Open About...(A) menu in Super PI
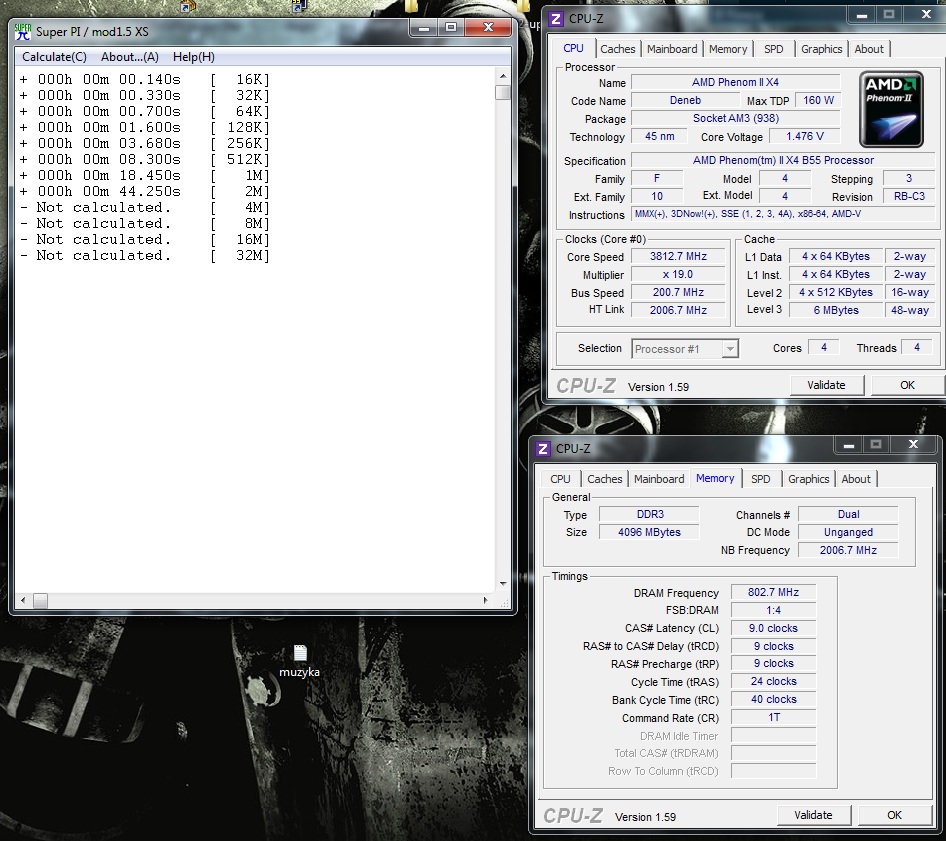946x841 pixels. 130,57
